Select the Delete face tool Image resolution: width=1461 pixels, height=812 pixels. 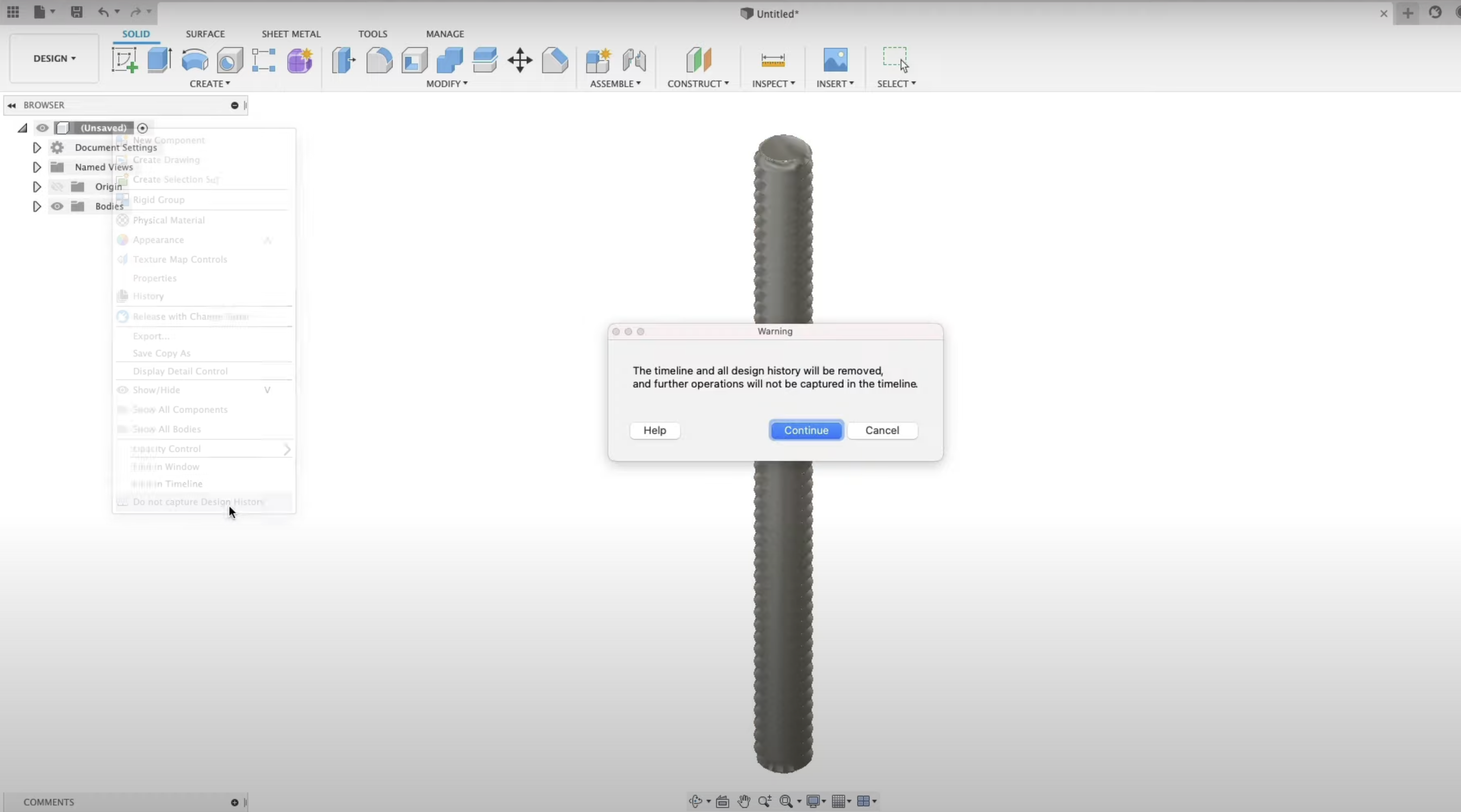pyautogui.click(x=555, y=60)
